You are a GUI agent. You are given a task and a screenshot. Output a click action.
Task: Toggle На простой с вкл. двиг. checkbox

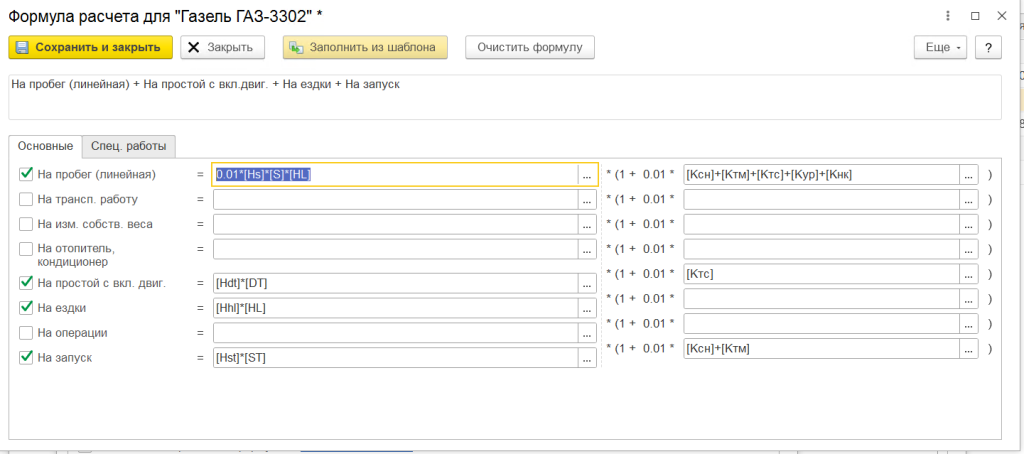pyautogui.click(x=26, y=283)
